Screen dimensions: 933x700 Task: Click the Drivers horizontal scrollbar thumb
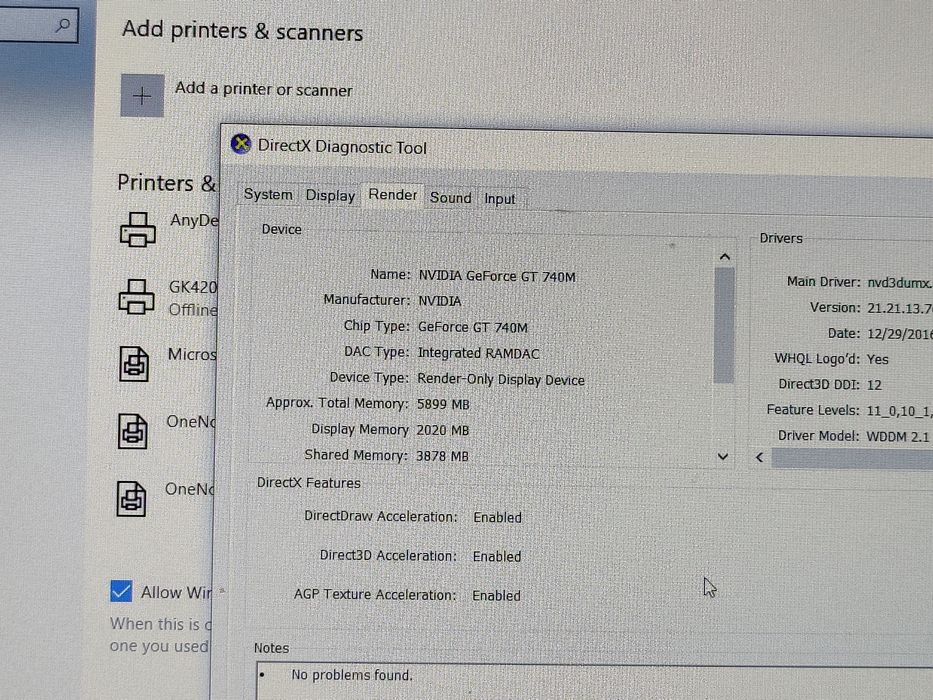852,459
